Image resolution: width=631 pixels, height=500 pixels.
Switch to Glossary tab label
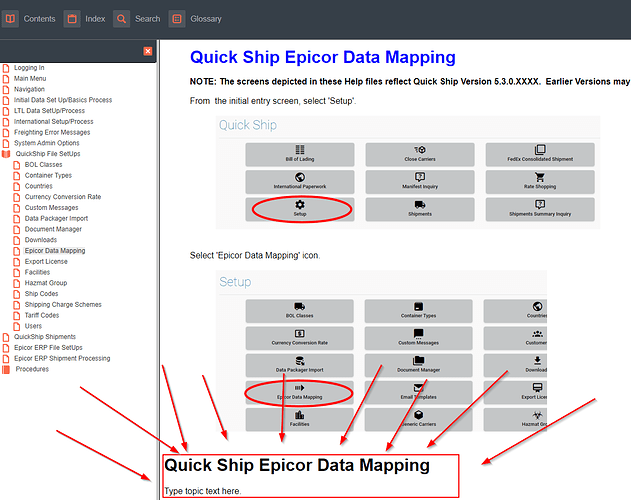(x=206, y=19)
